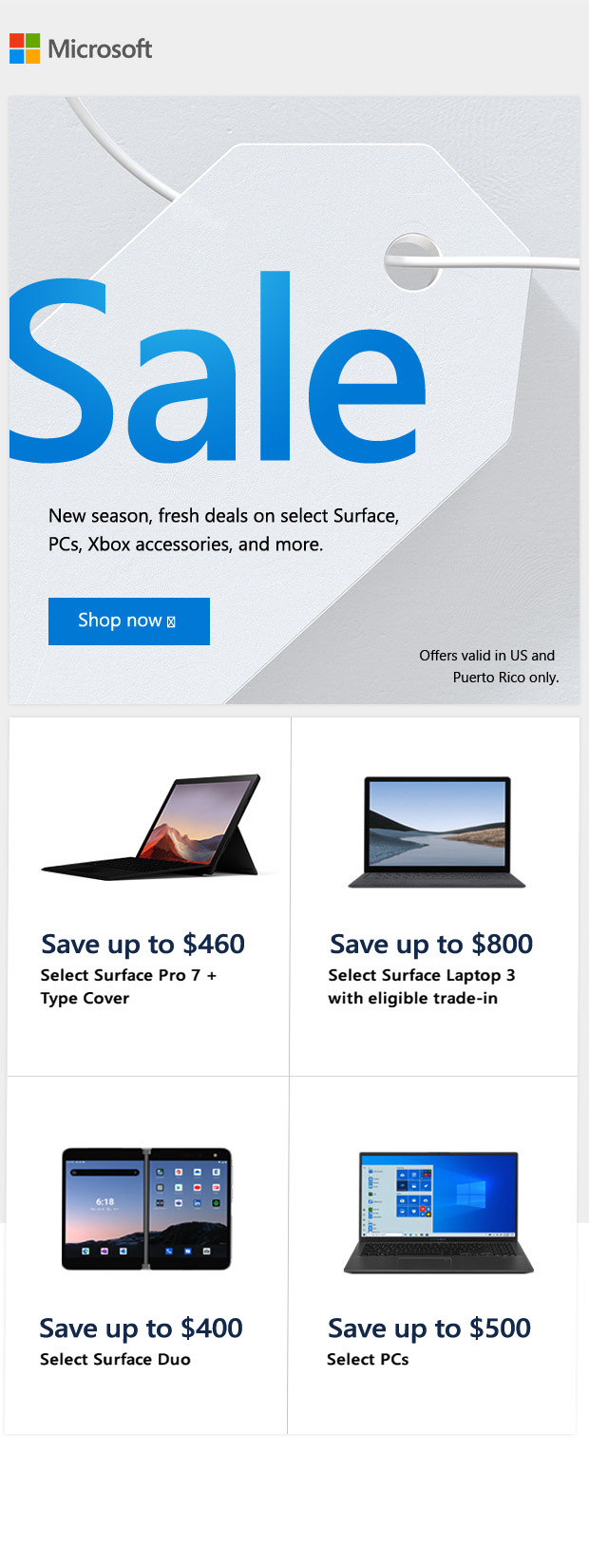Click the Shop now button
This screenshot has width=589, height=1568.
[x=129, y=621]
